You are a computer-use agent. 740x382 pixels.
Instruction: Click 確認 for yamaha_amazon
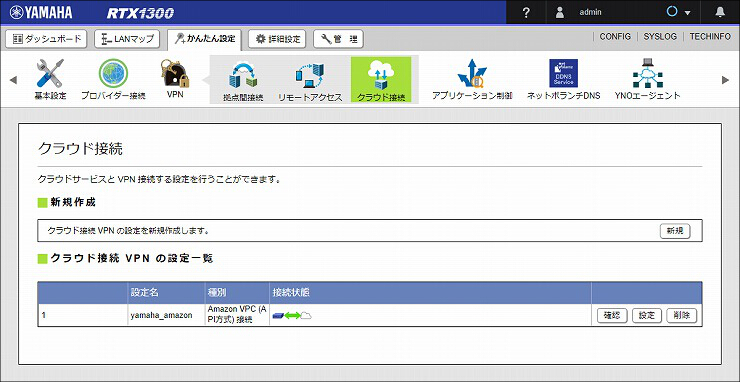pyautogui.click(x=612, y=315)
